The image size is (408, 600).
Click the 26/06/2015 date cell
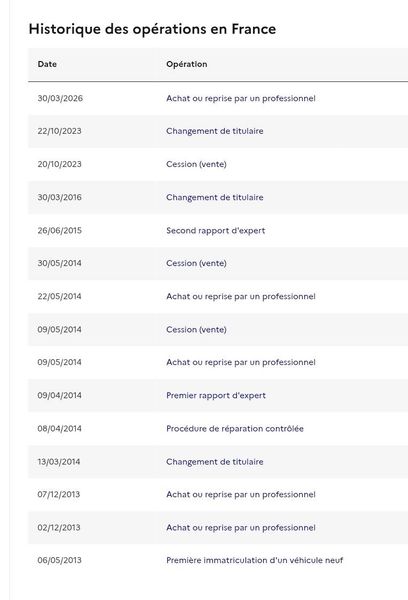pyautogui.click(x=59, y=230)
